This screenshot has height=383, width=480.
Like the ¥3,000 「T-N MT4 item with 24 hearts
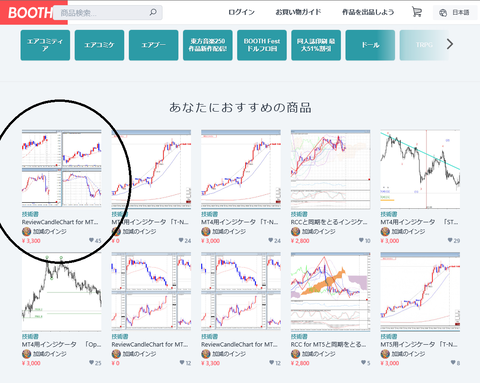click(x=271, y=240)
